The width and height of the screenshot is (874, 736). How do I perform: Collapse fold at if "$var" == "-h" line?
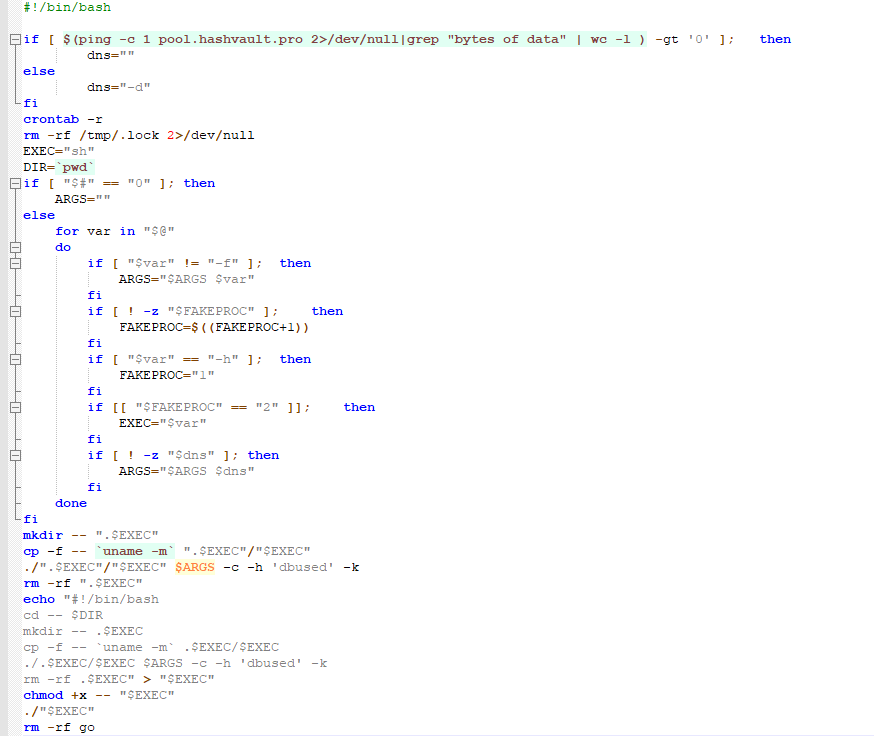pos(16,360)
